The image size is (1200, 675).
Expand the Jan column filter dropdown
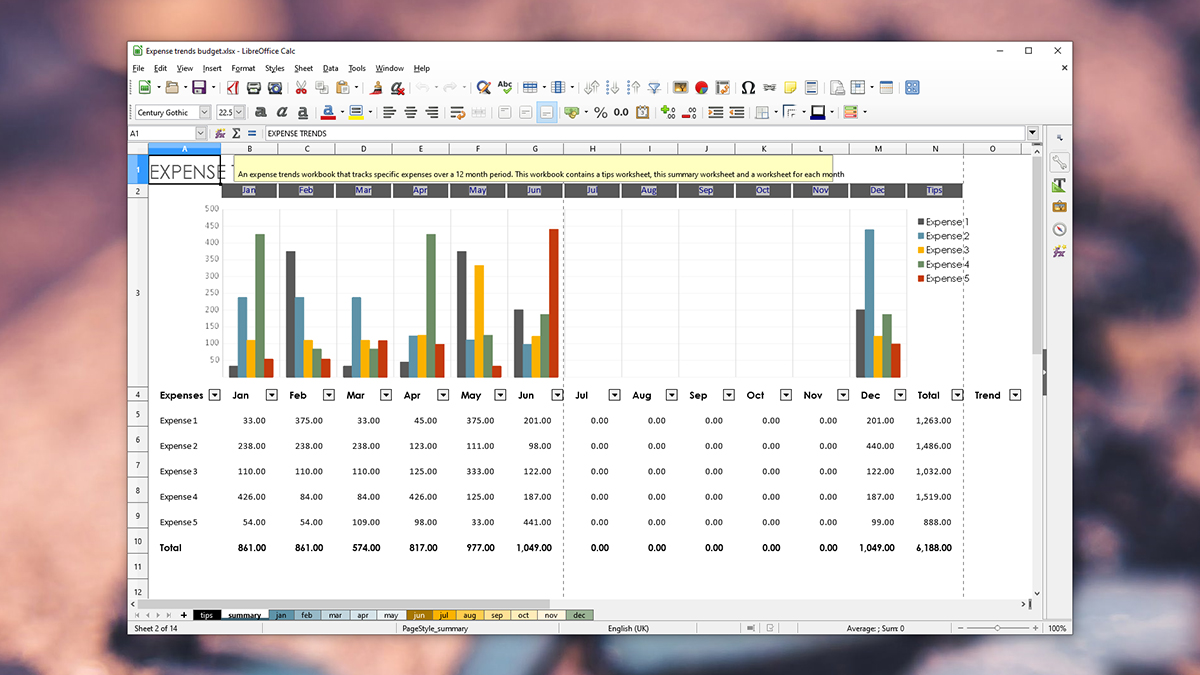[x=271, y=395]
